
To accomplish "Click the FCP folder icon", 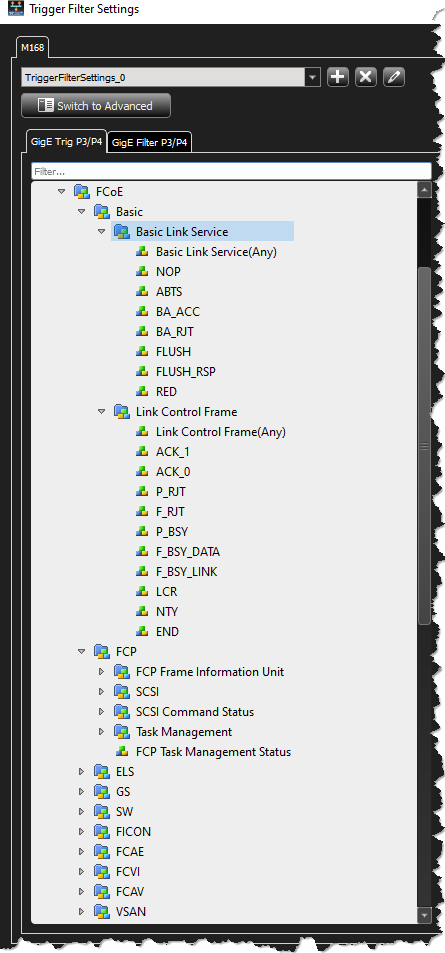I will click(102, 652).
